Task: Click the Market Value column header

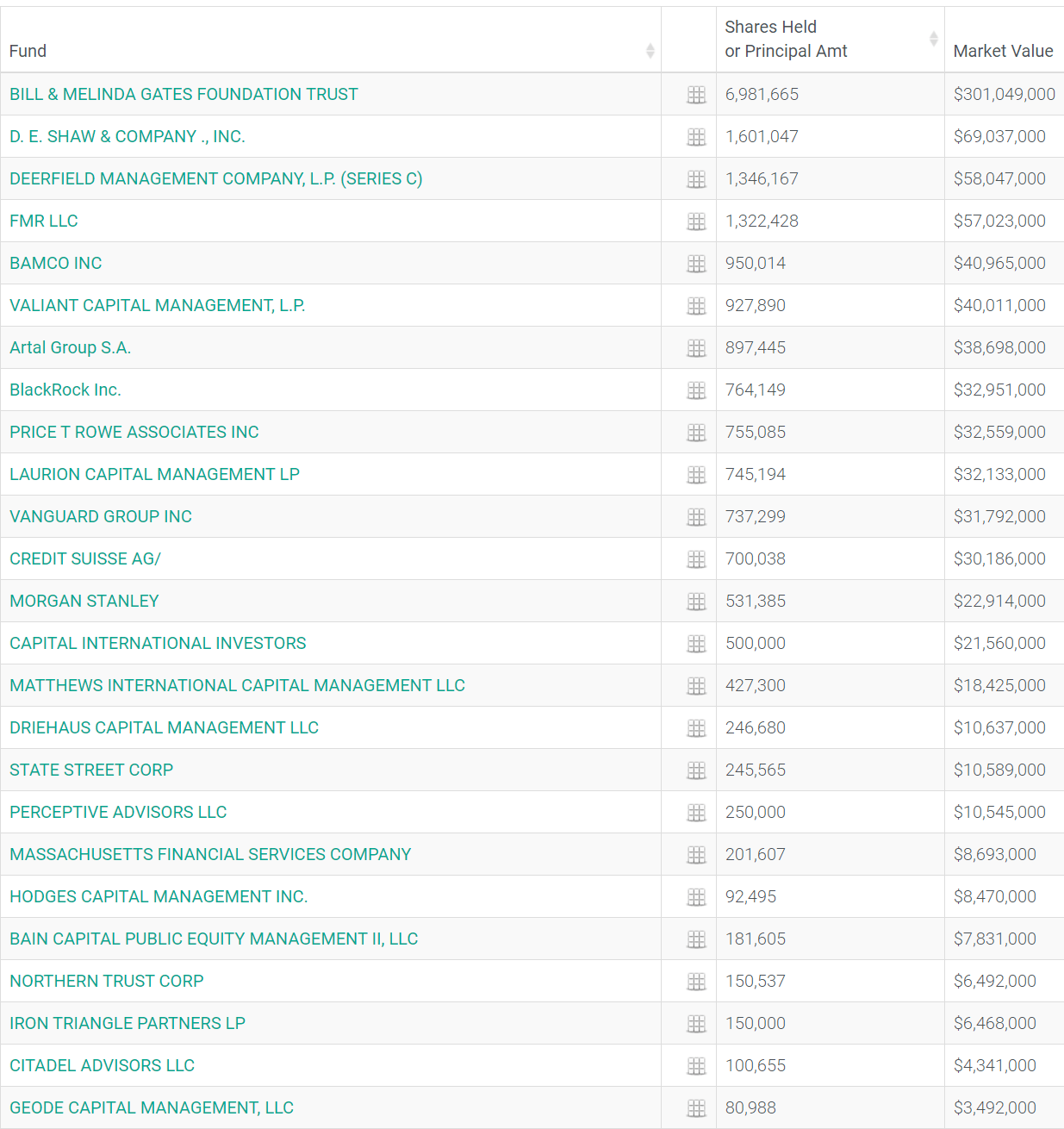Action: point(1003,51)
